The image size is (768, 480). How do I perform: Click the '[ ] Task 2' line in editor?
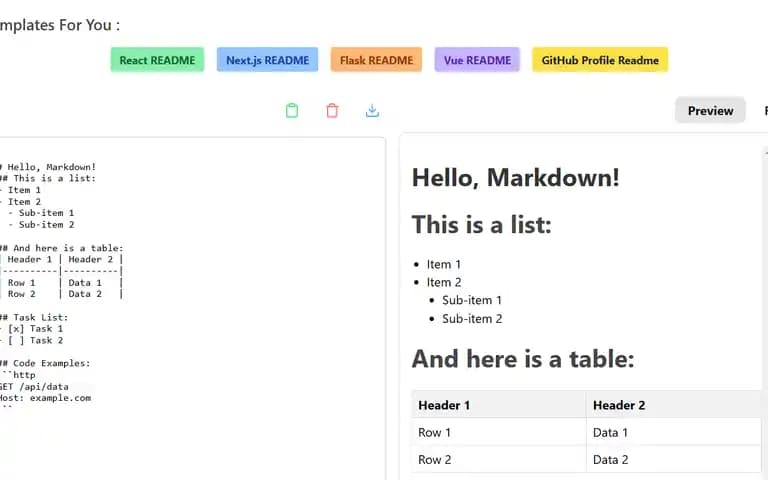[x=31, y=340]
